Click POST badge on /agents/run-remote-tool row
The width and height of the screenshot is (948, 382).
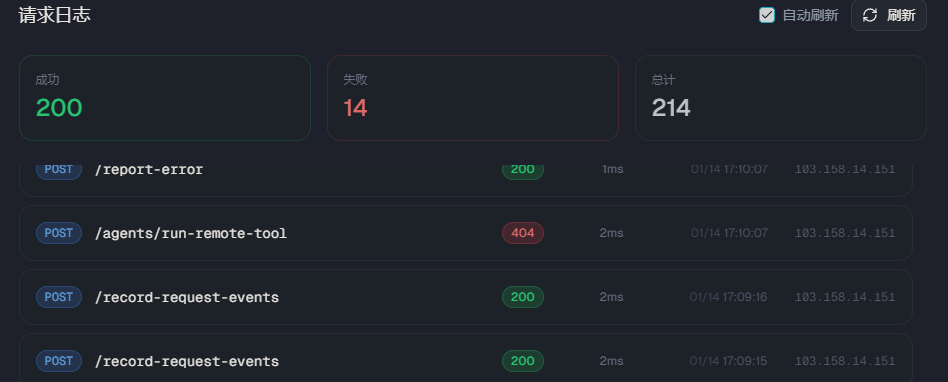59,233
